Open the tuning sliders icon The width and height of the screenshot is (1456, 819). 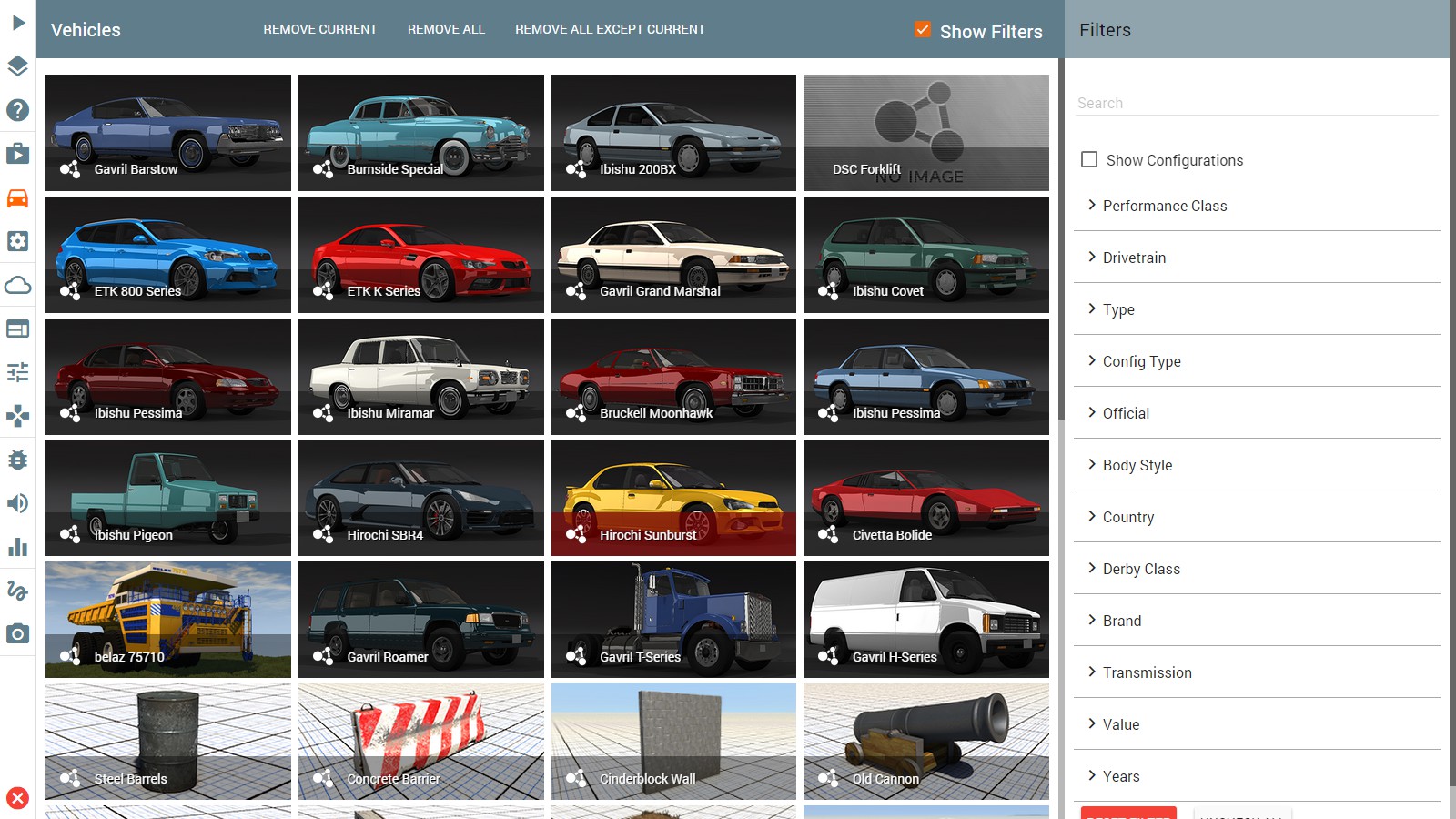coord(17,372)
